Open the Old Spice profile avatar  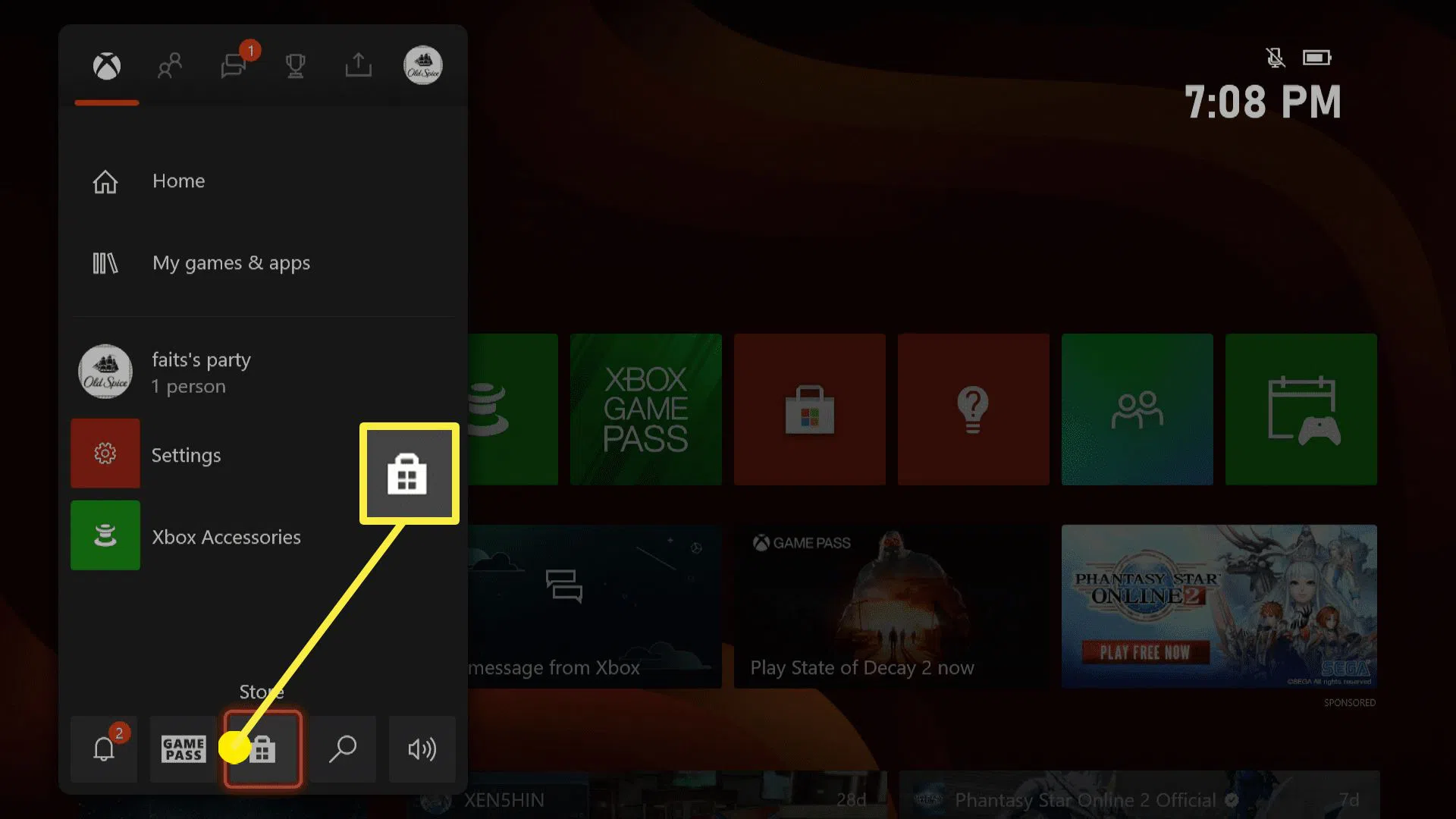point(422,66)
